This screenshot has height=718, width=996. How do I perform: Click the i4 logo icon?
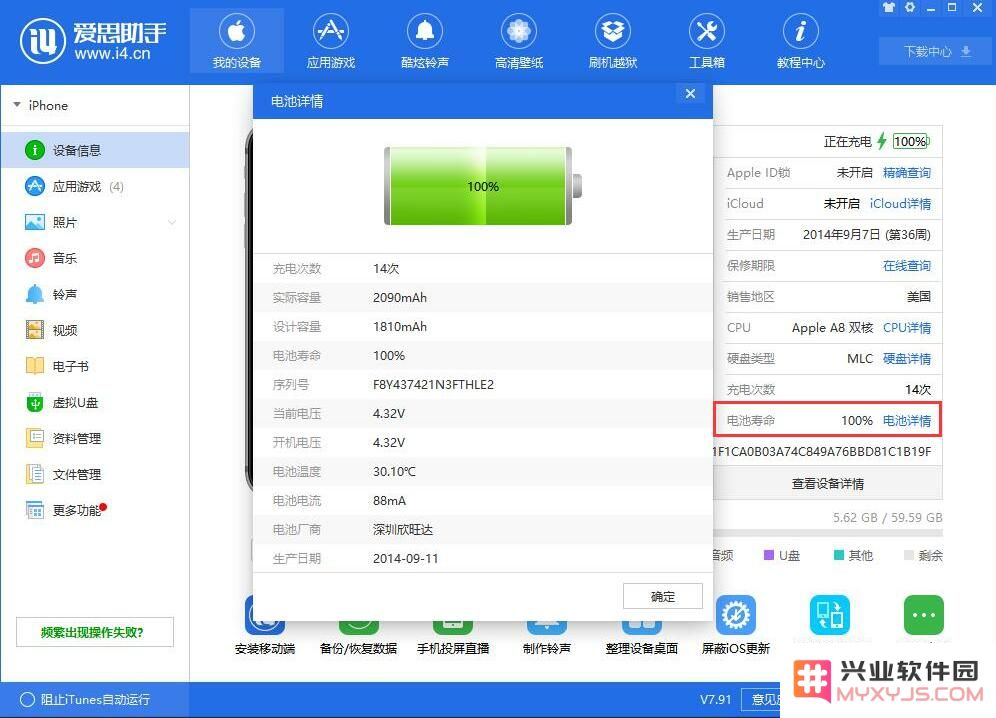click(x=43, y=41)
